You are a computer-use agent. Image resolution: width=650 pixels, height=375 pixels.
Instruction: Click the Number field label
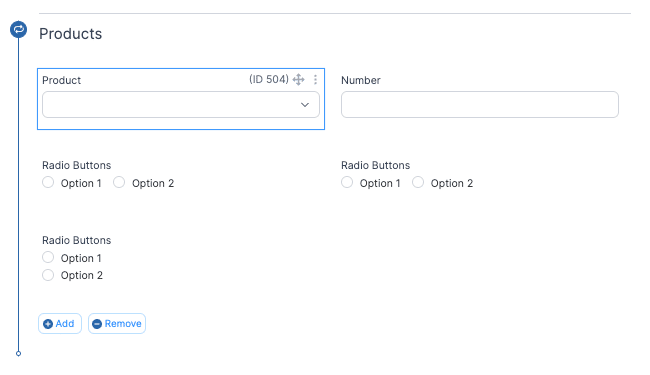coord(361,80)
